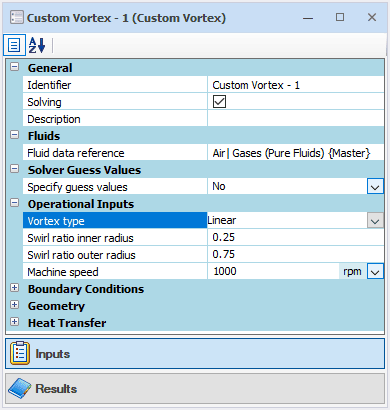Screen dimensions: 390x410
Task: Sort properties alphabetically with A-Z icon
Action: pyautogui.click(x=37, y=45)
